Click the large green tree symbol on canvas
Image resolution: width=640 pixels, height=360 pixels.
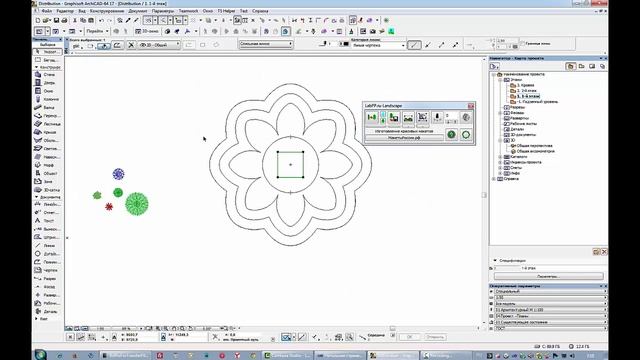tap(137, 204)
